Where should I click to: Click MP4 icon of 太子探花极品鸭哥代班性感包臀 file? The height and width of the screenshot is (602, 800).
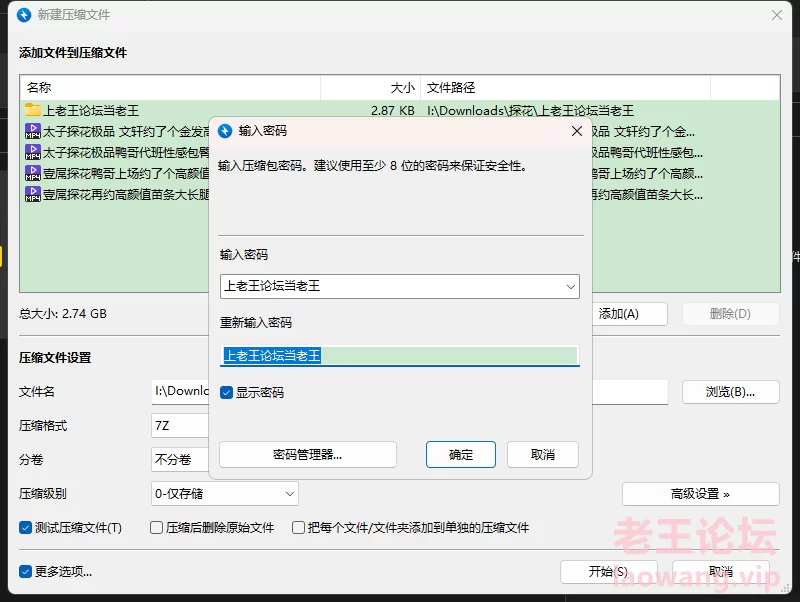[x=33, y=152]
